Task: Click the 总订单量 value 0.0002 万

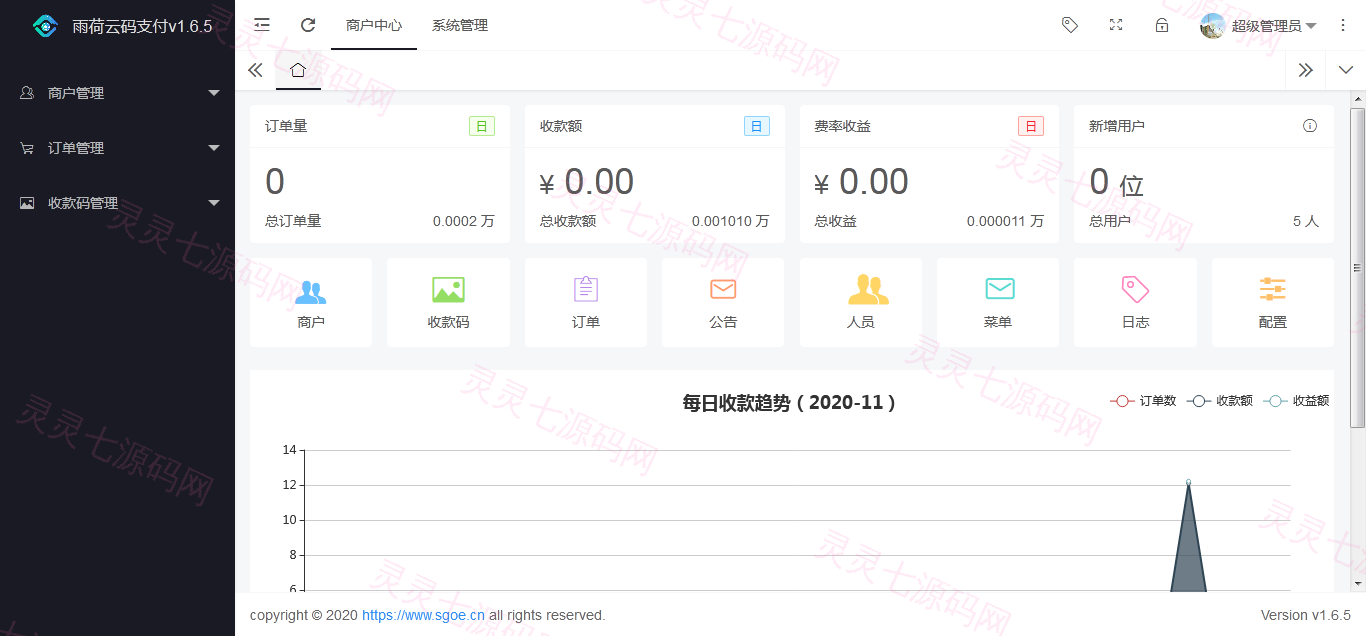Action: pos(464,221)
